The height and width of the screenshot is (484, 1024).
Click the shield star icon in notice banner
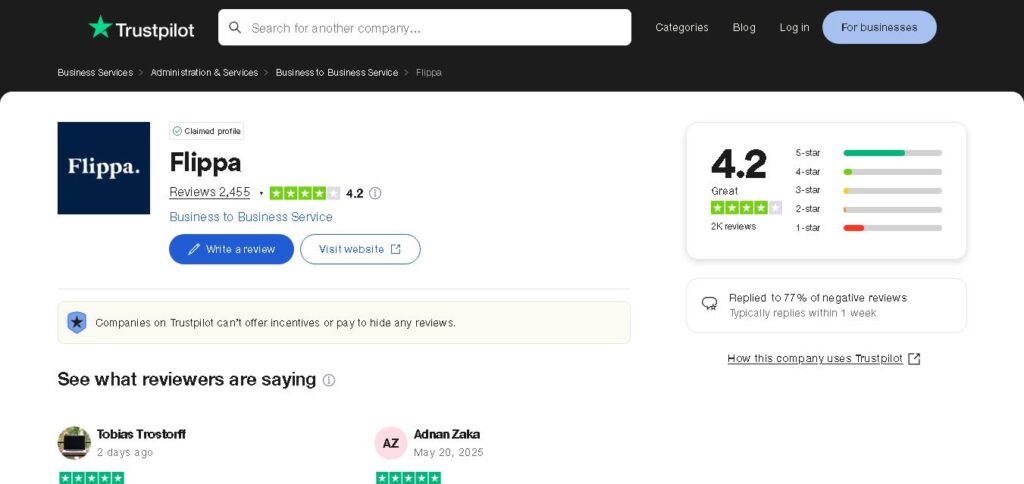click(77, 322)
